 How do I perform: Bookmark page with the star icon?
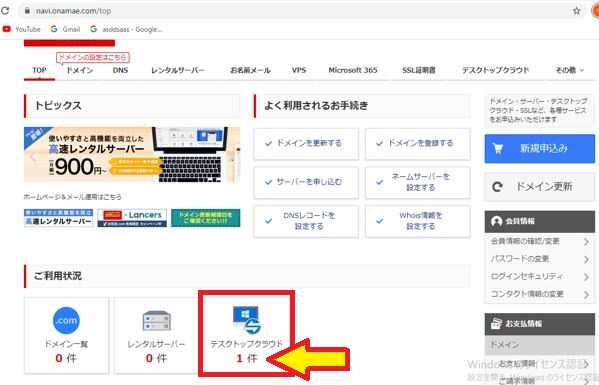576,11
